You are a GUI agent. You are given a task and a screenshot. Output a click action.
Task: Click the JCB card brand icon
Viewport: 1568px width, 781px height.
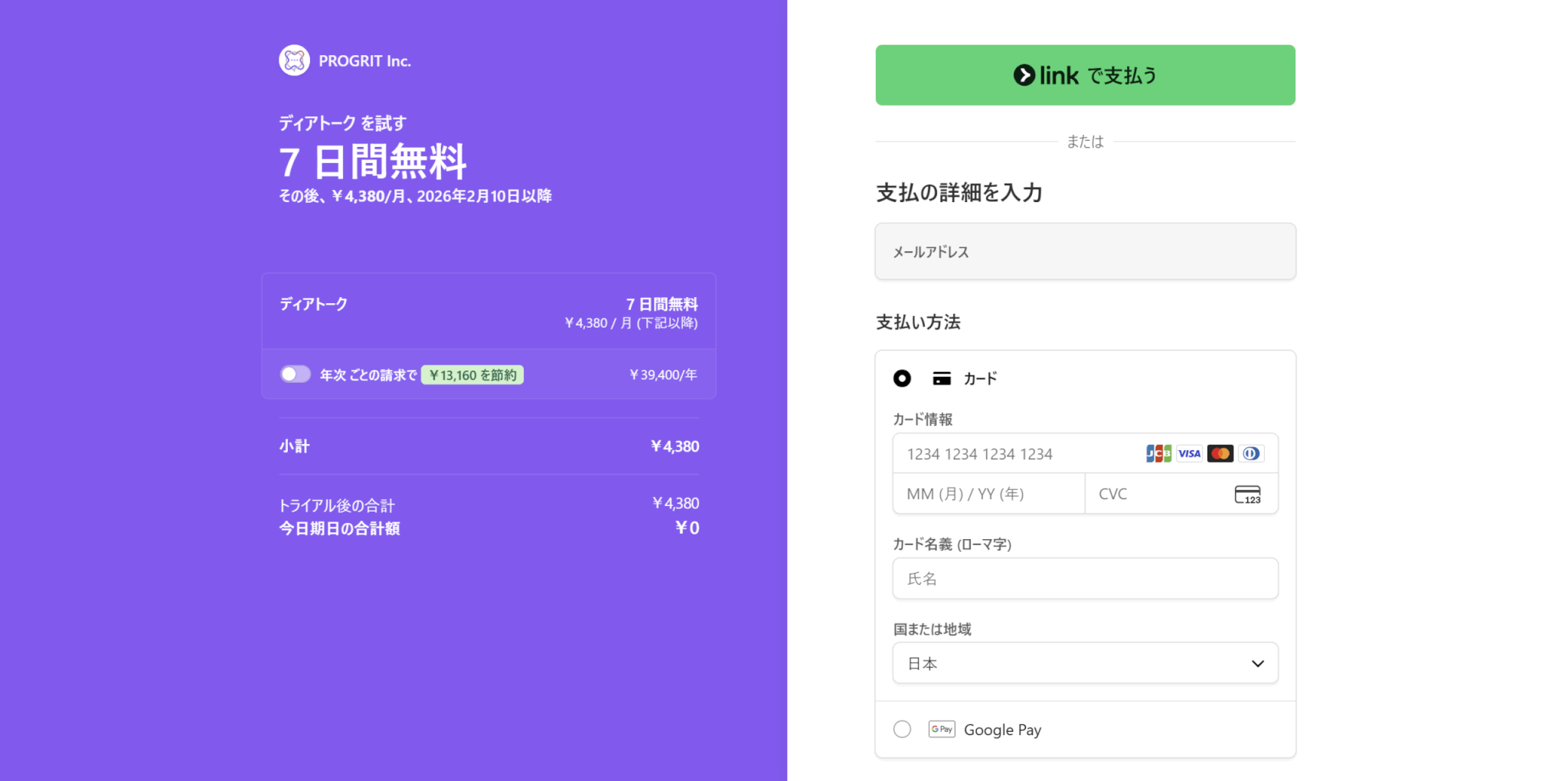coord(1158,454)
